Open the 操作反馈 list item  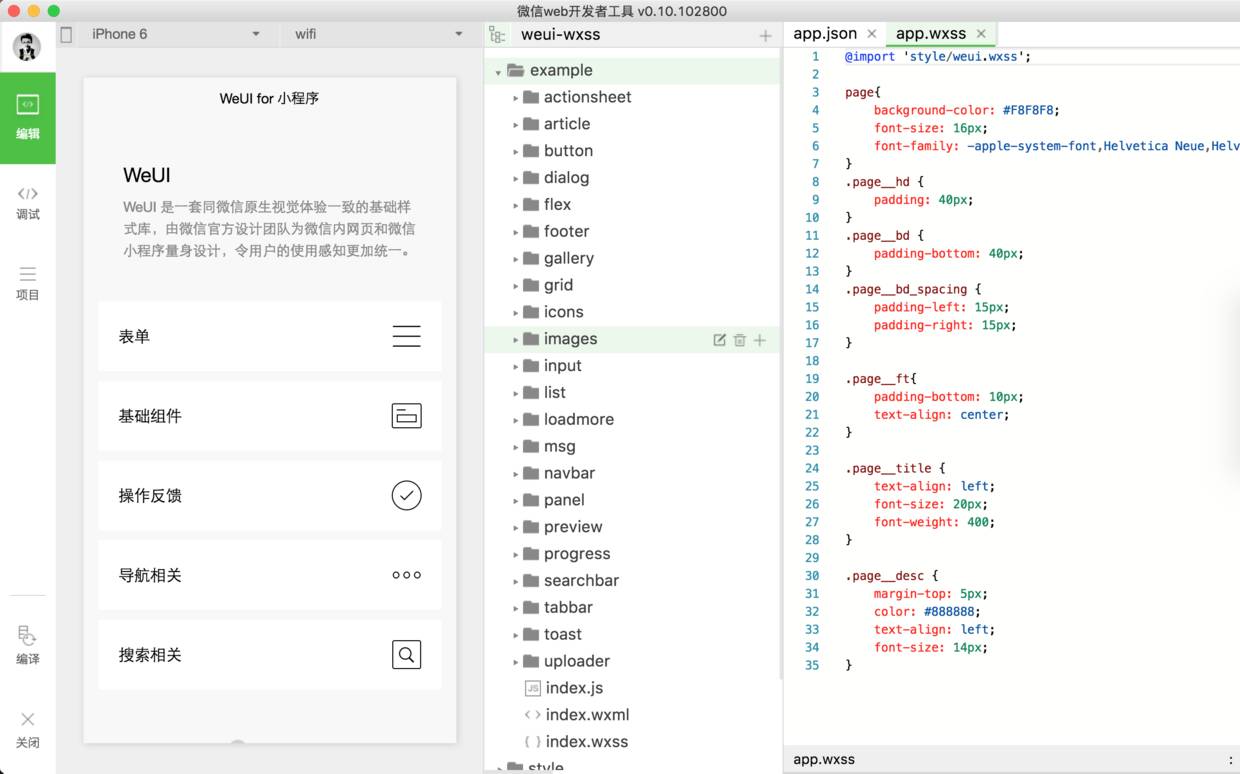click(270, 495)
